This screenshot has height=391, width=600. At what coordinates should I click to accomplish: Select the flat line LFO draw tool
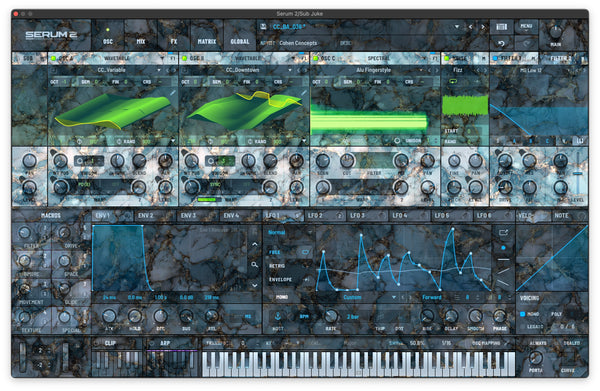(x=503, y=260)
